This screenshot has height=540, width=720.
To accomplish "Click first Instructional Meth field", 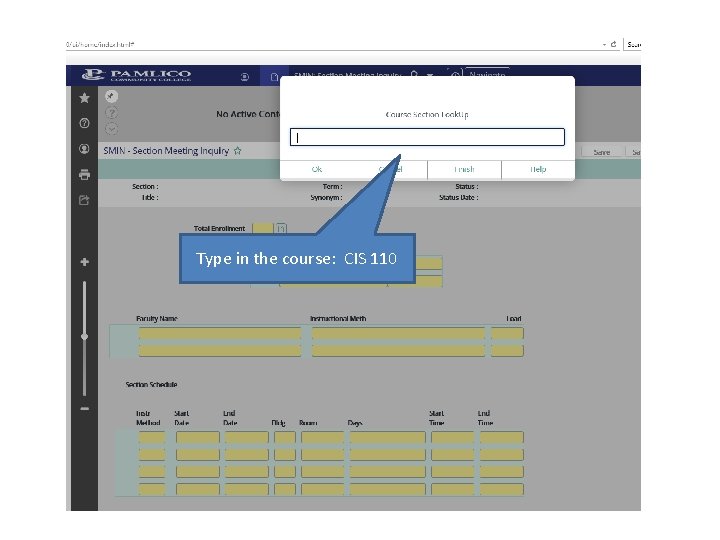I will click(x=398, y=333).
